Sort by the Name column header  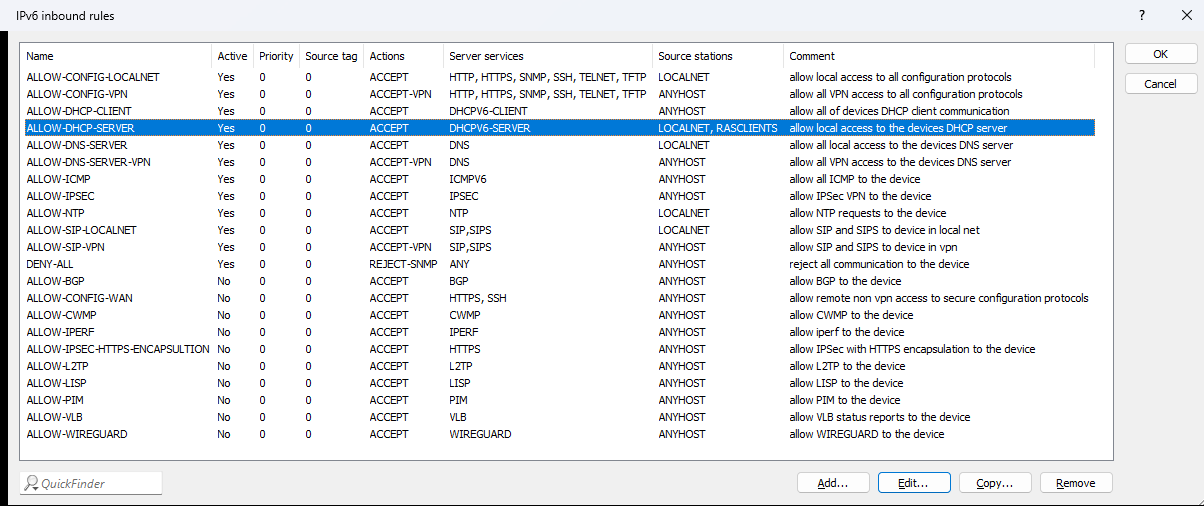[116, 56]
